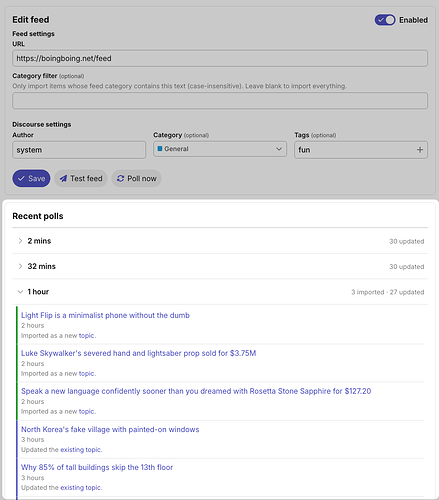439x500 pixels.
Task: Toggle the Enabled feed switch
Action: tap(385, 20)
